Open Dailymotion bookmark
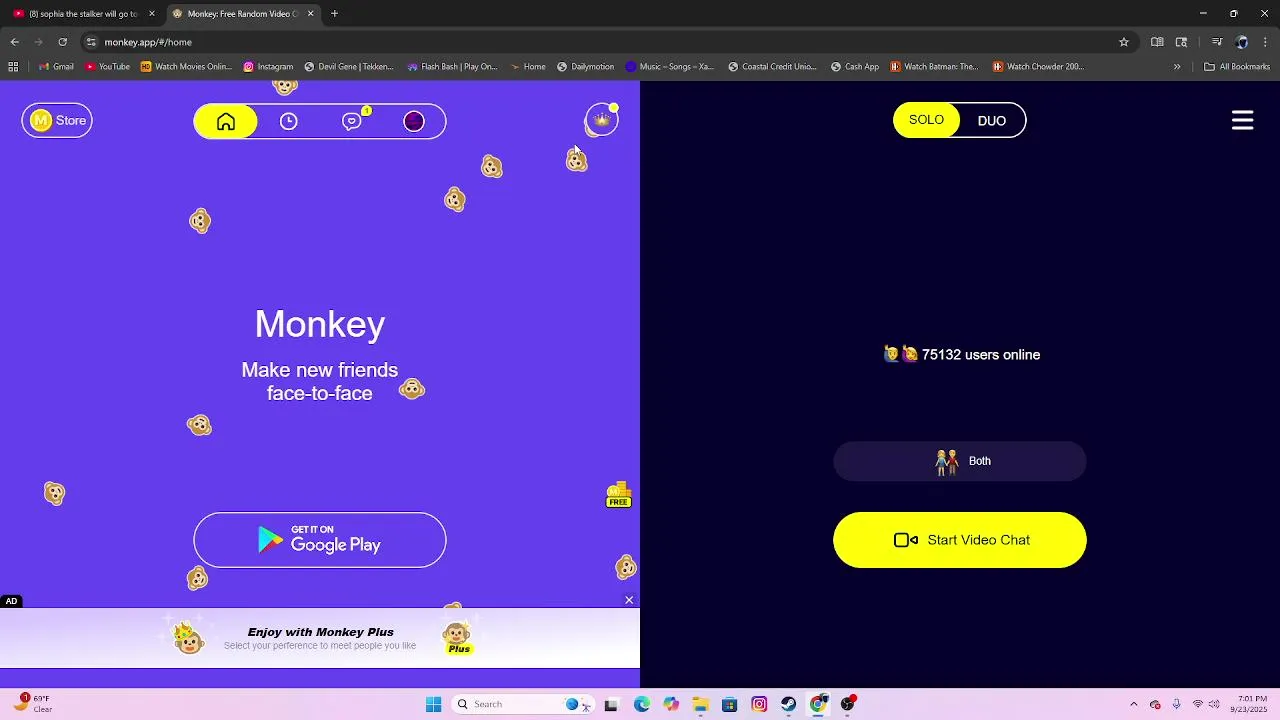 [x=586, y=67]
